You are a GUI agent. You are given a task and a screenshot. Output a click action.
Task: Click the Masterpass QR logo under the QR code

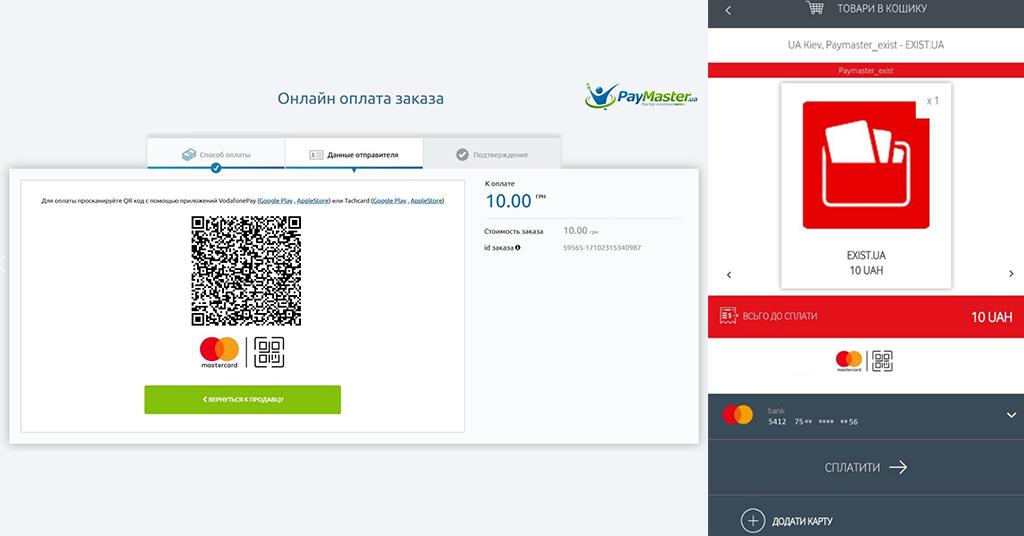[269, 353]
